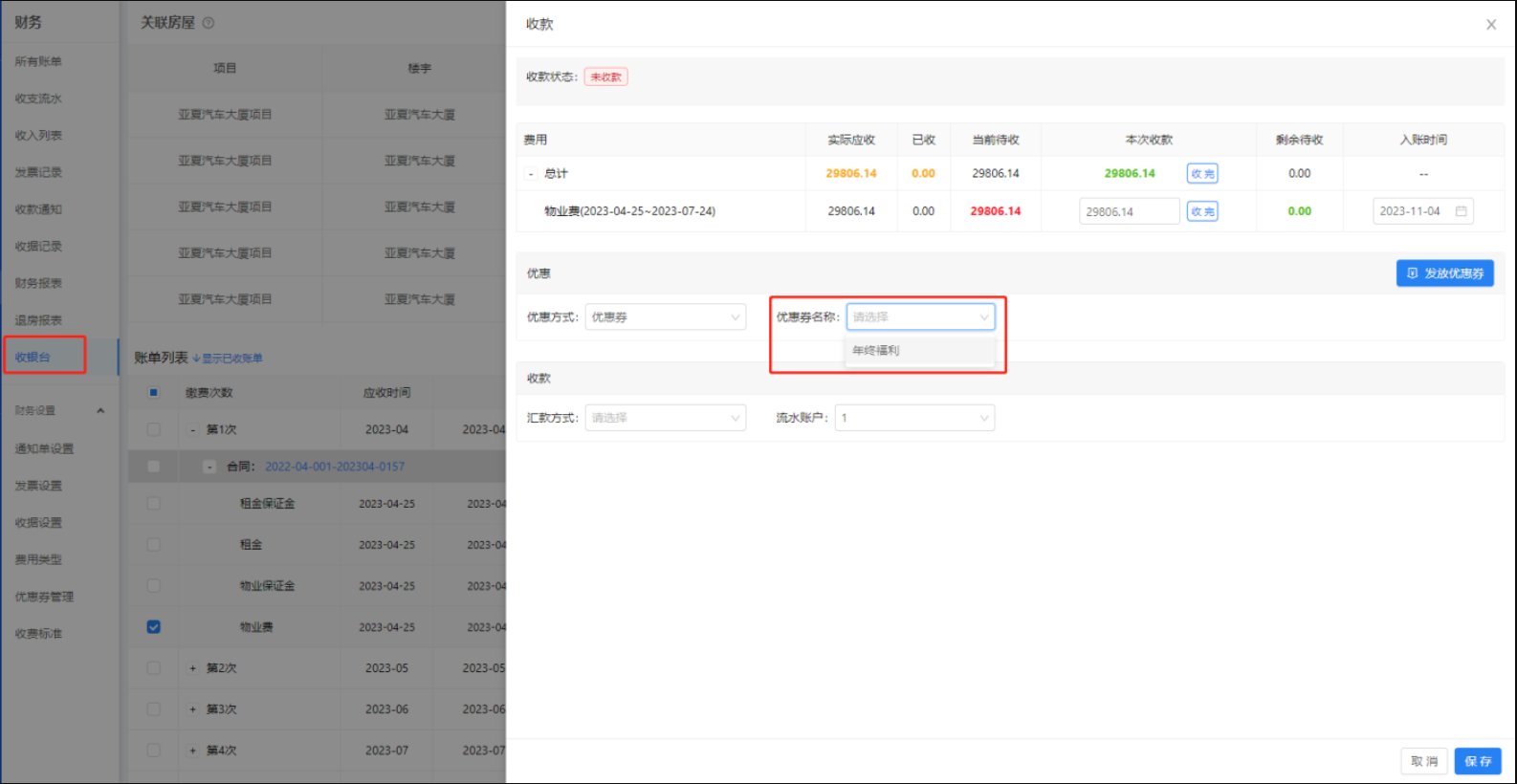Click 发放优惠券 button
This screenshot has height=784, width=1517.
1444,273
